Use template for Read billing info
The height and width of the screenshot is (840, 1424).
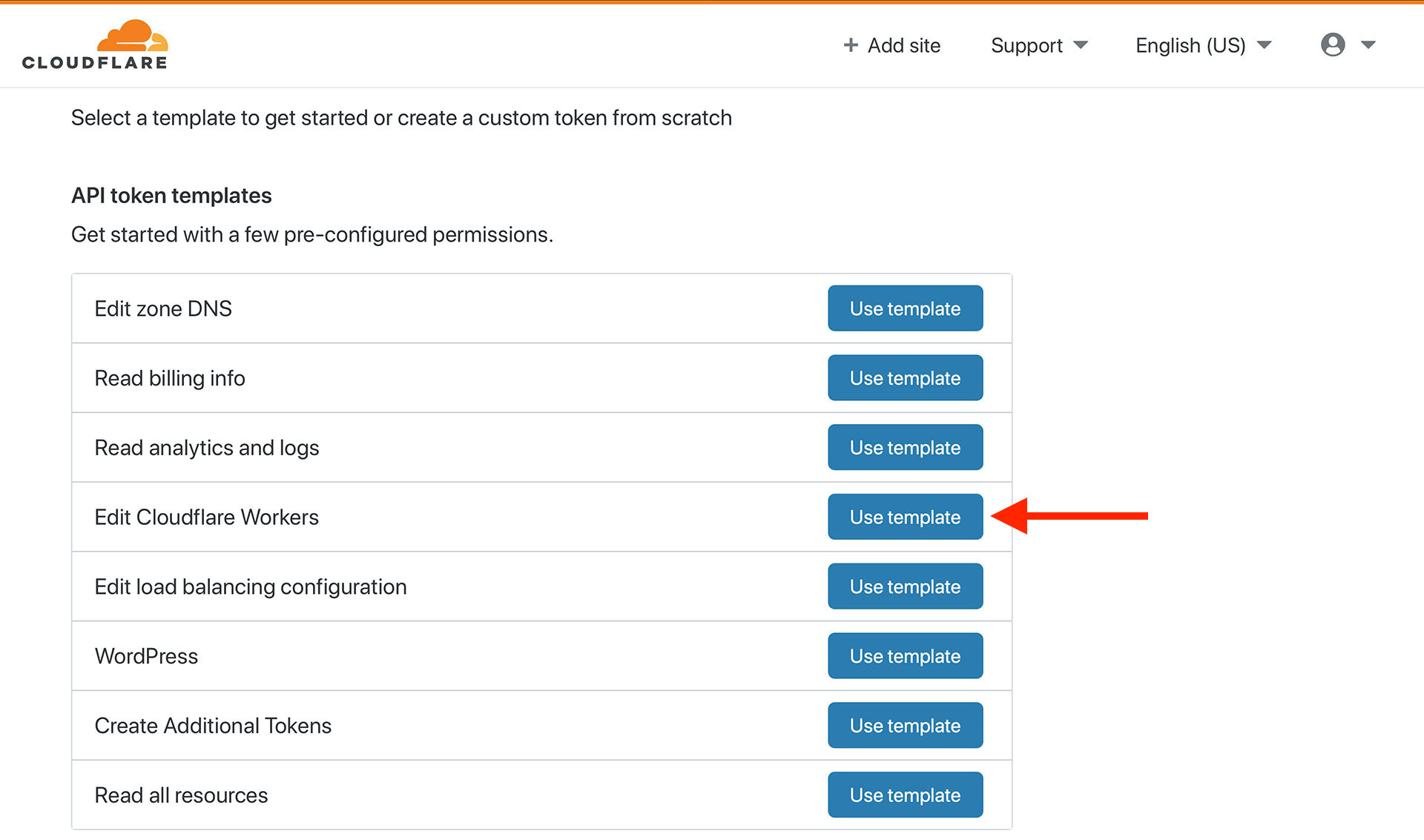(x=905, y=378)
